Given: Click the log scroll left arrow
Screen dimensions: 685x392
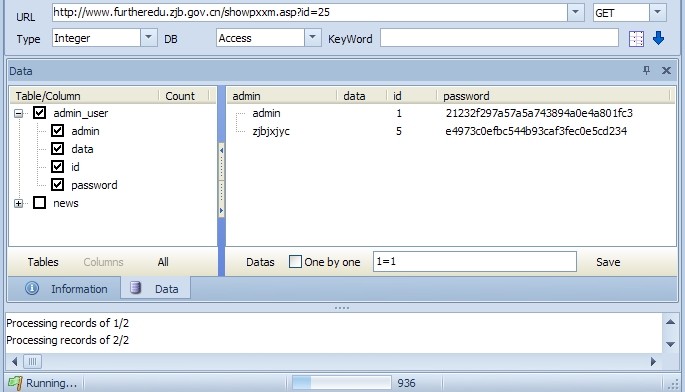Looking at the screenshot, I should (x=14, y=361).
